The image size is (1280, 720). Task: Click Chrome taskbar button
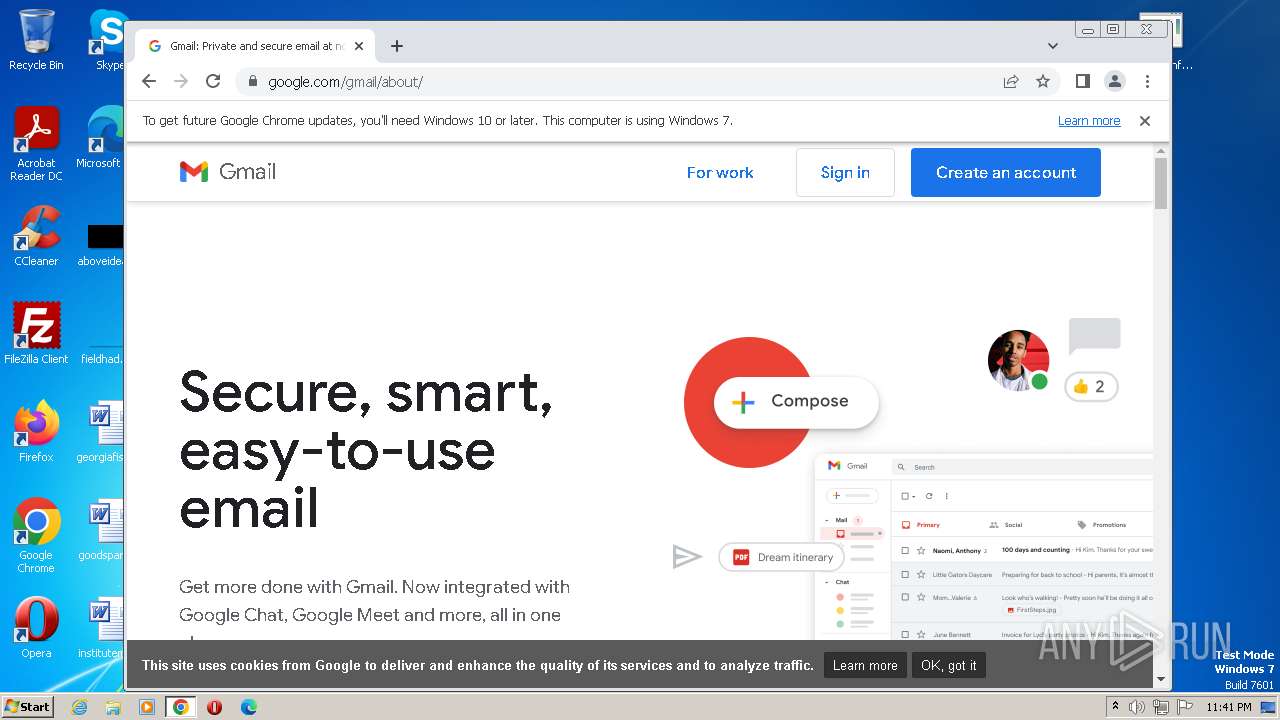point(180,707)
